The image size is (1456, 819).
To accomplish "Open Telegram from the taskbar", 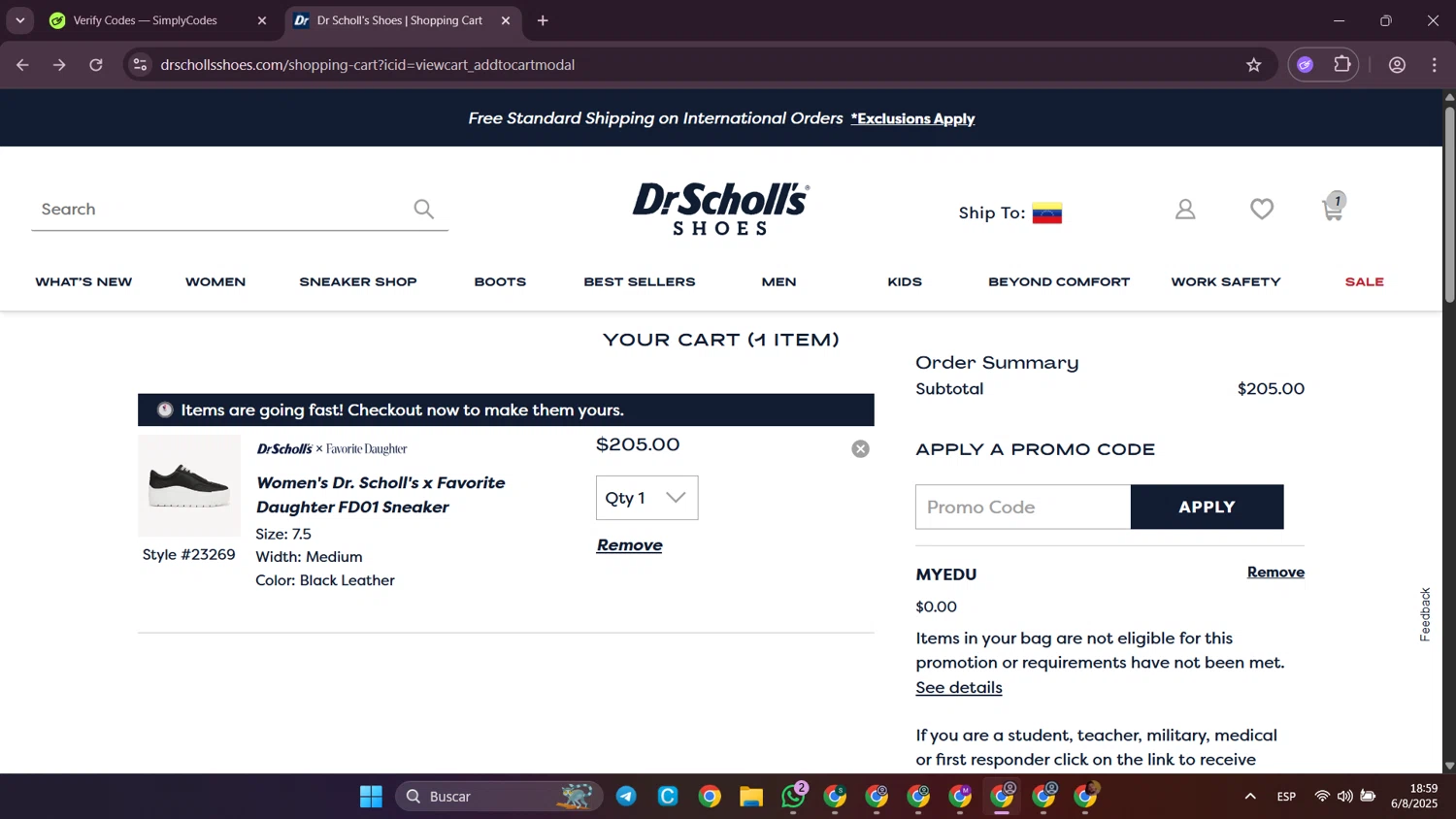I will pos(626,797).
